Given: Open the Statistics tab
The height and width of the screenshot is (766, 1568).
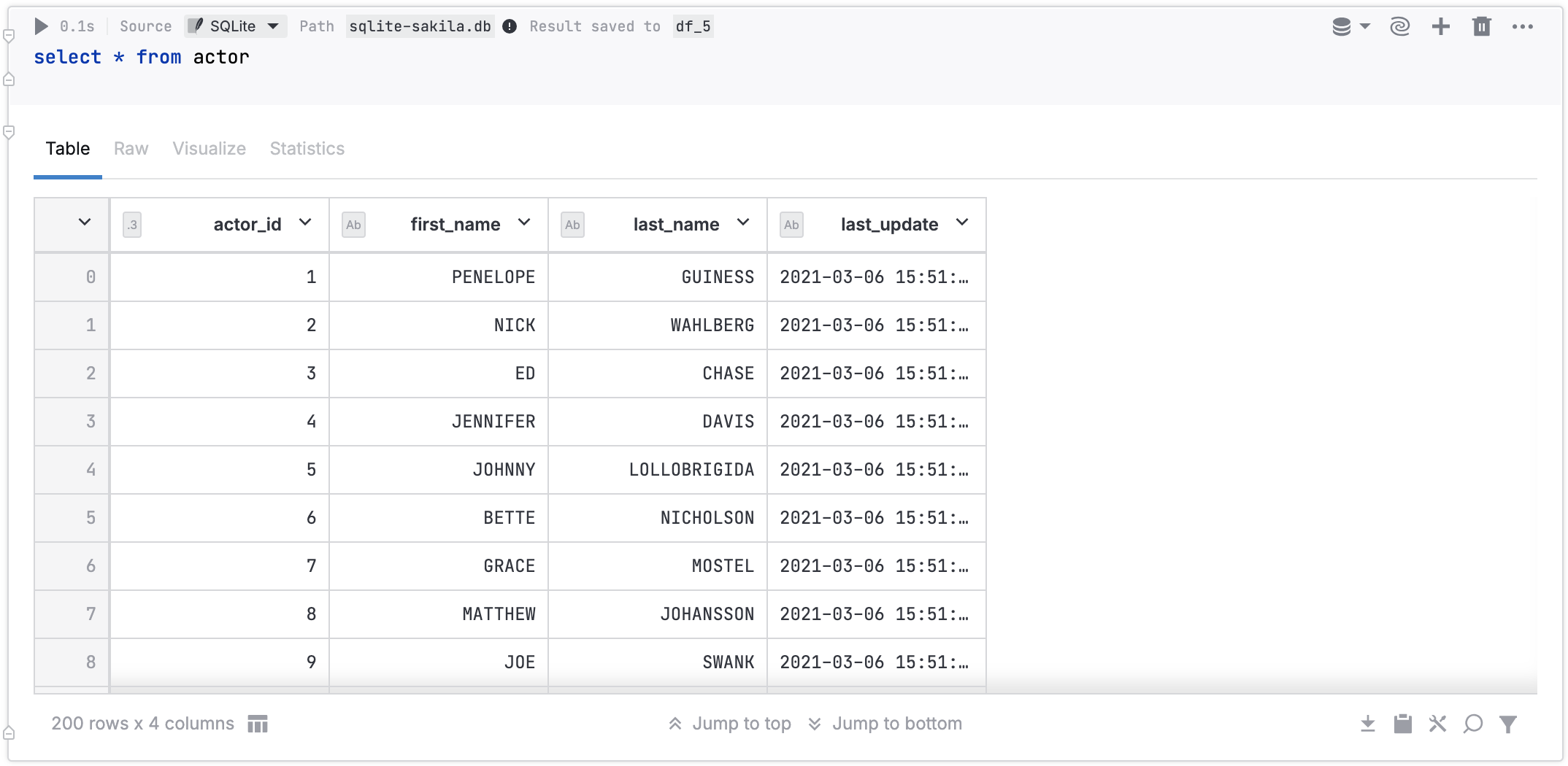Looking at the screenshot, I should pos(307,148).
